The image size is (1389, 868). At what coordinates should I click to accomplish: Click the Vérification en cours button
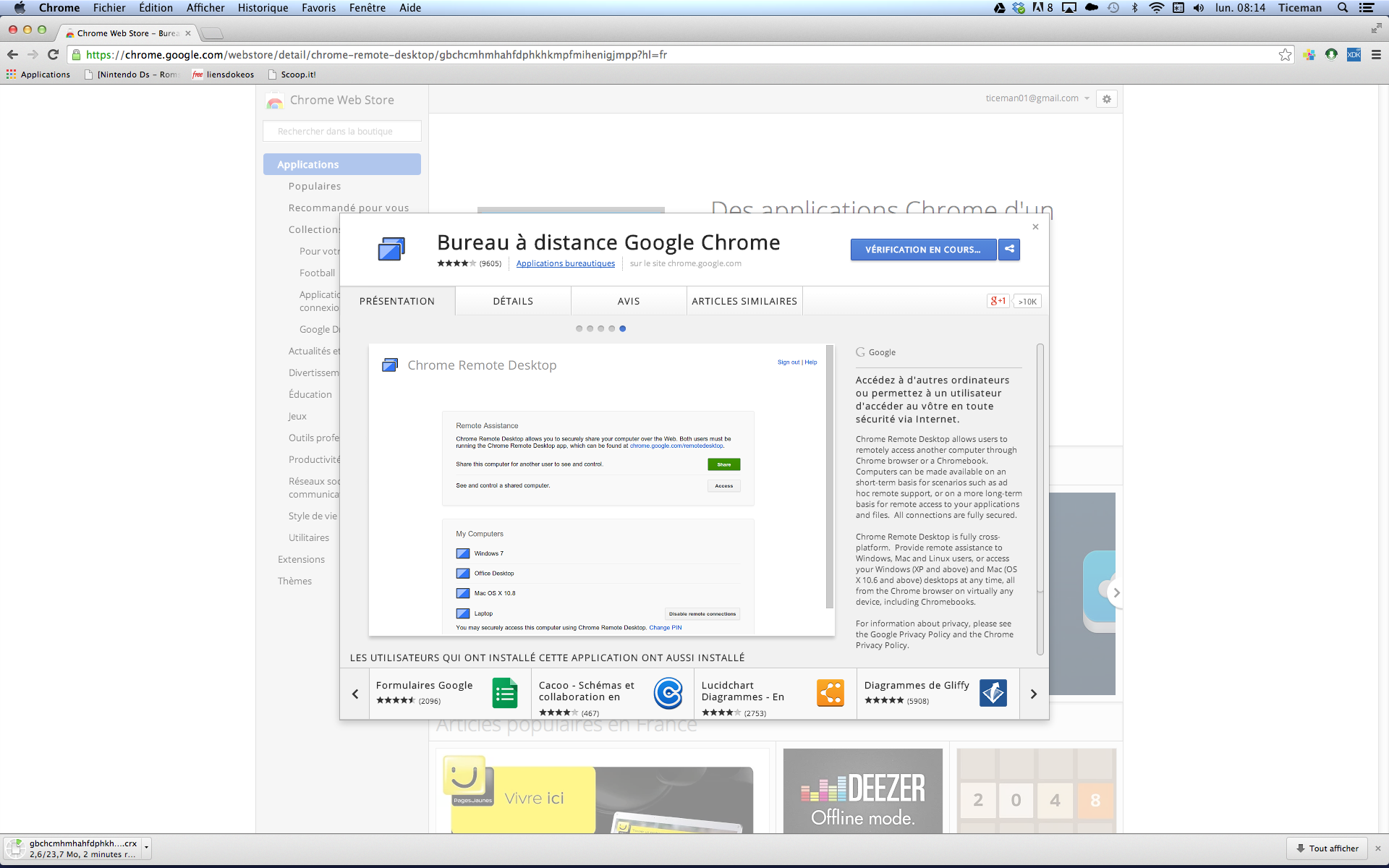923,250
